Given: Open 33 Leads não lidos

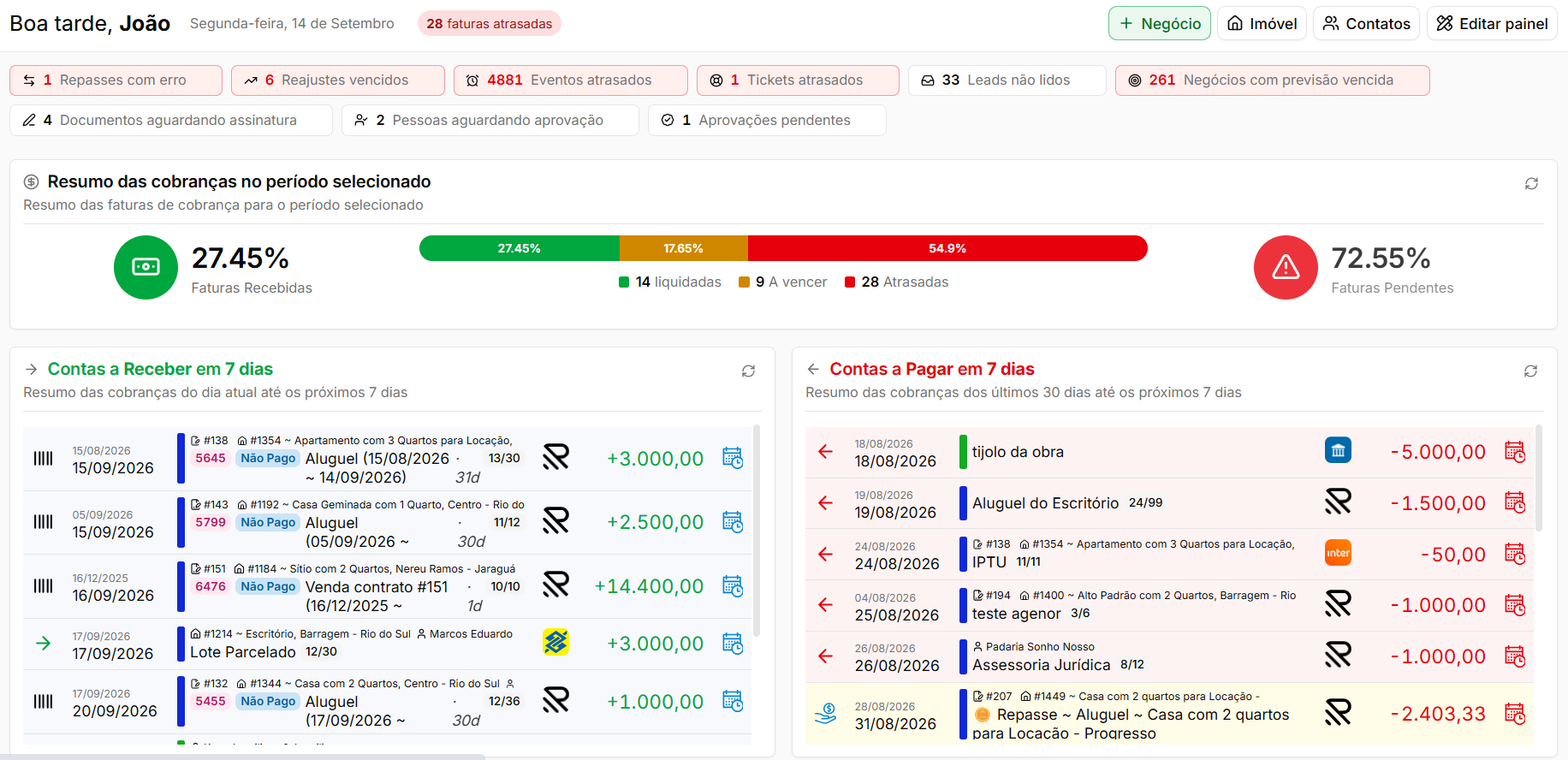Looking at the screenshot, I should click(x=1007, y=80).
